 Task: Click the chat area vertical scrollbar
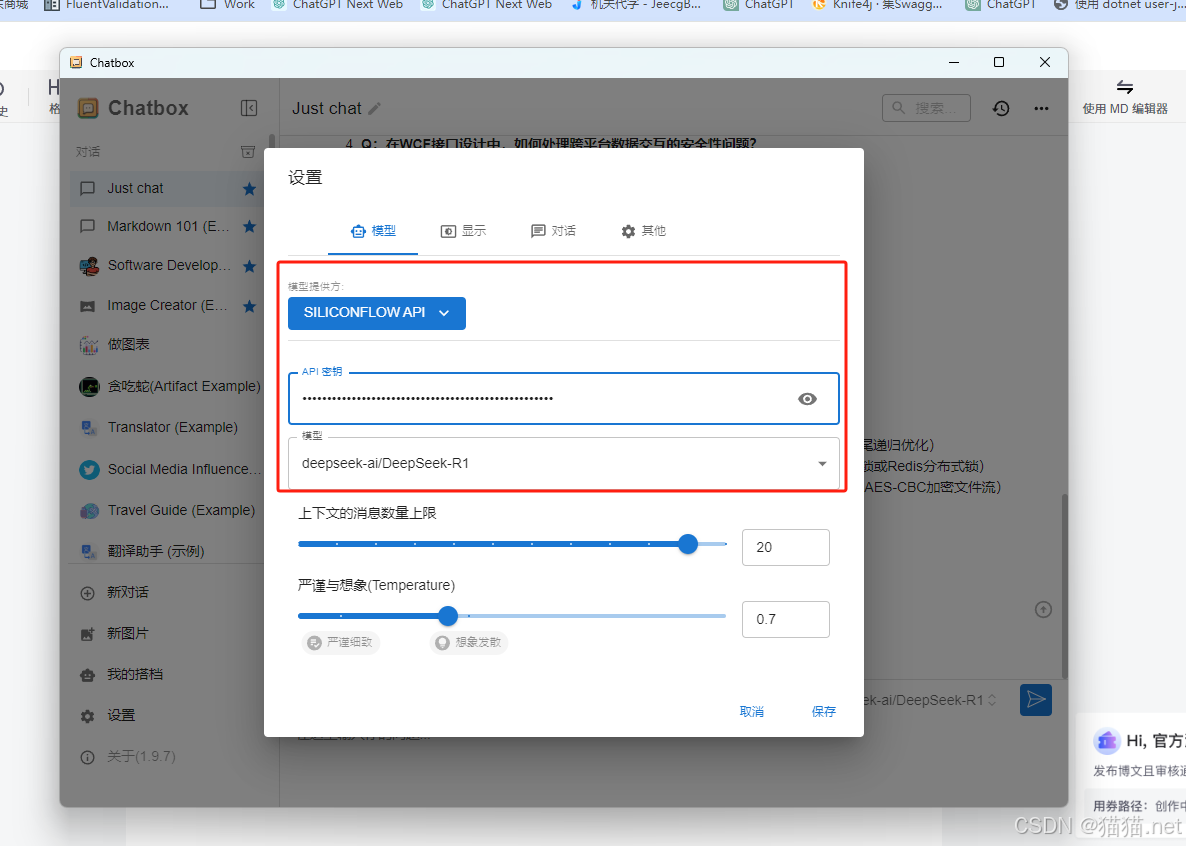1064,586
